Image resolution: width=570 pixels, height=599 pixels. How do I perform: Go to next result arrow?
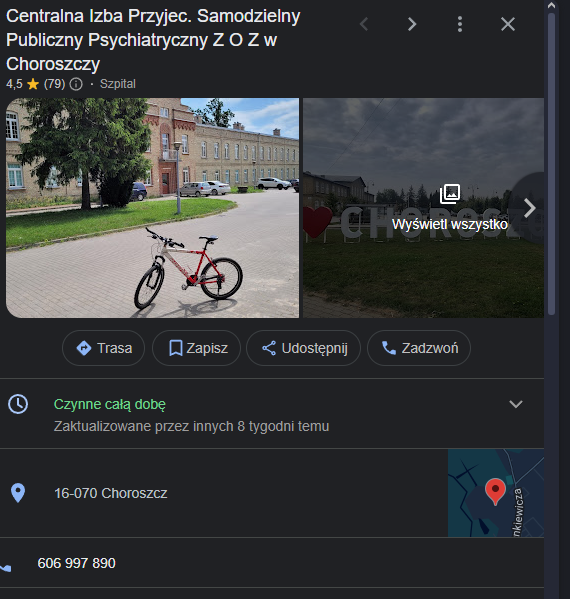coord(412,24)
